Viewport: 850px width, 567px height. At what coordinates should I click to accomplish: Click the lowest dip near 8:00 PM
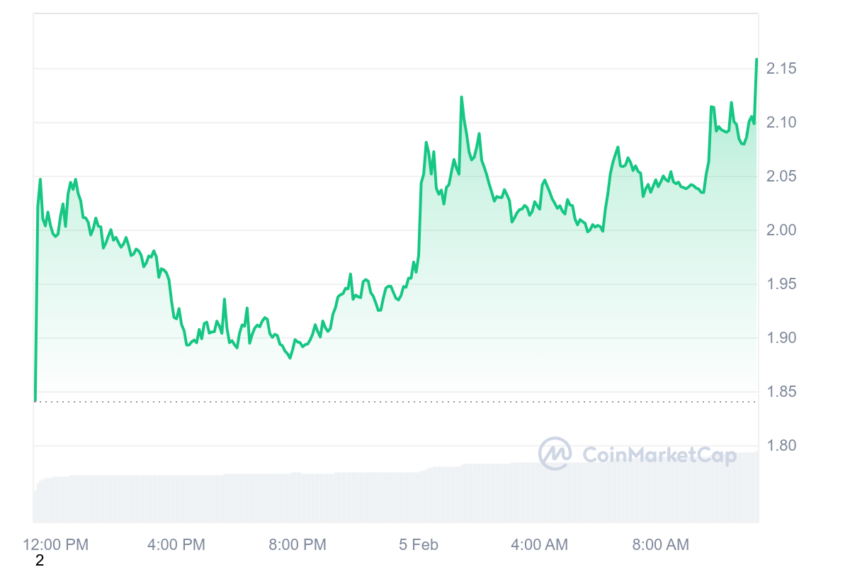pos(290,358)
